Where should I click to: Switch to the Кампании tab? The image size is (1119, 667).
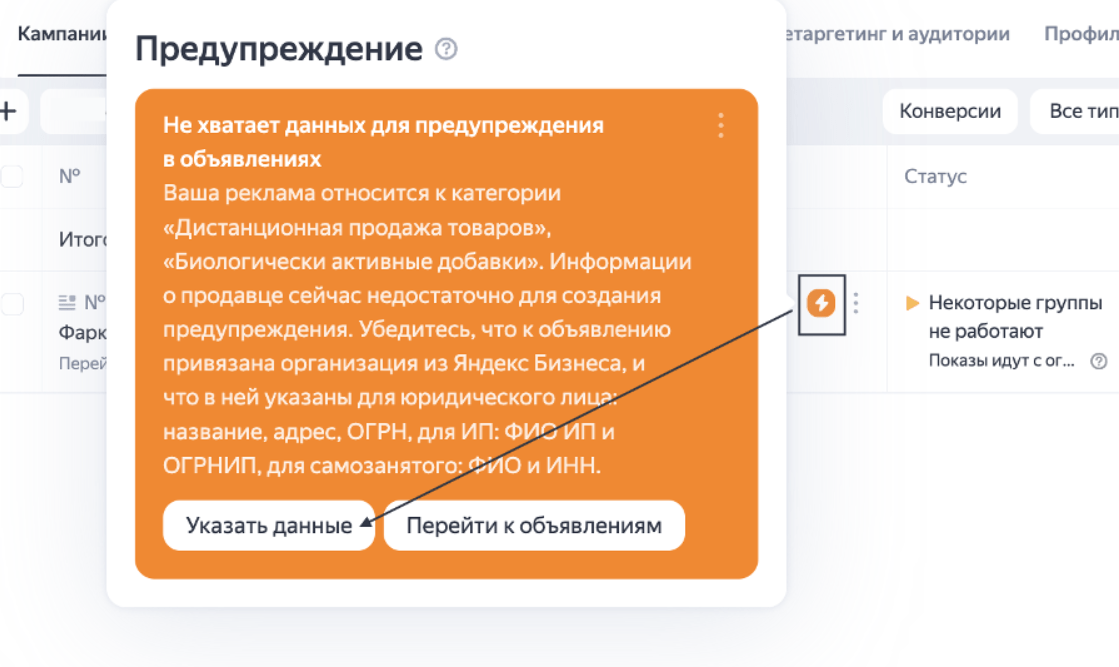(62, 34)
